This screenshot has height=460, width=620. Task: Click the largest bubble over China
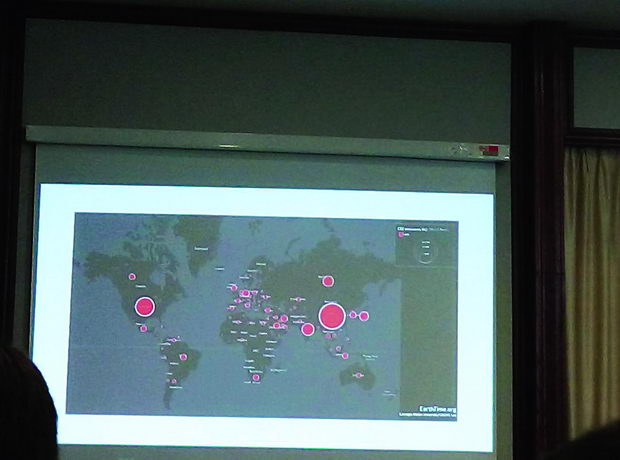(332, 316)
